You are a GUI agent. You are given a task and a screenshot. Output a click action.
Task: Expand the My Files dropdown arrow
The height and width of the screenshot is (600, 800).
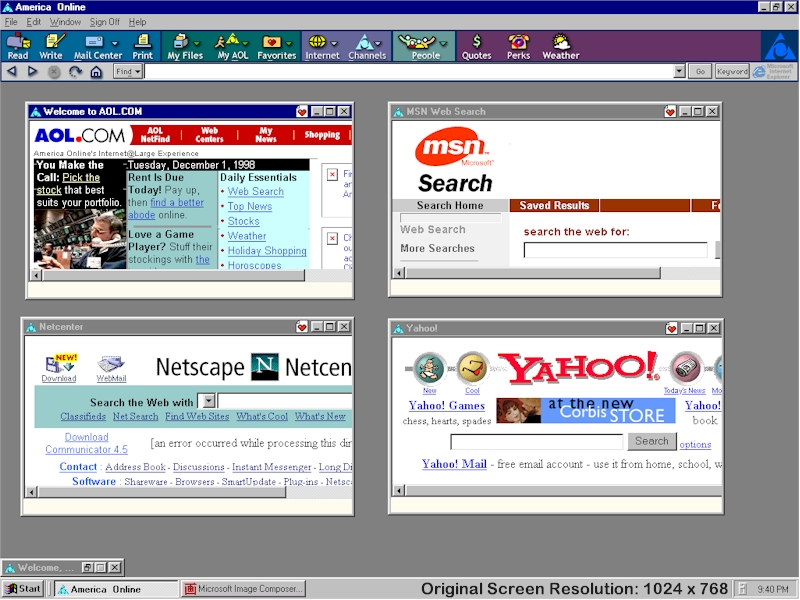tap(197, 44)
